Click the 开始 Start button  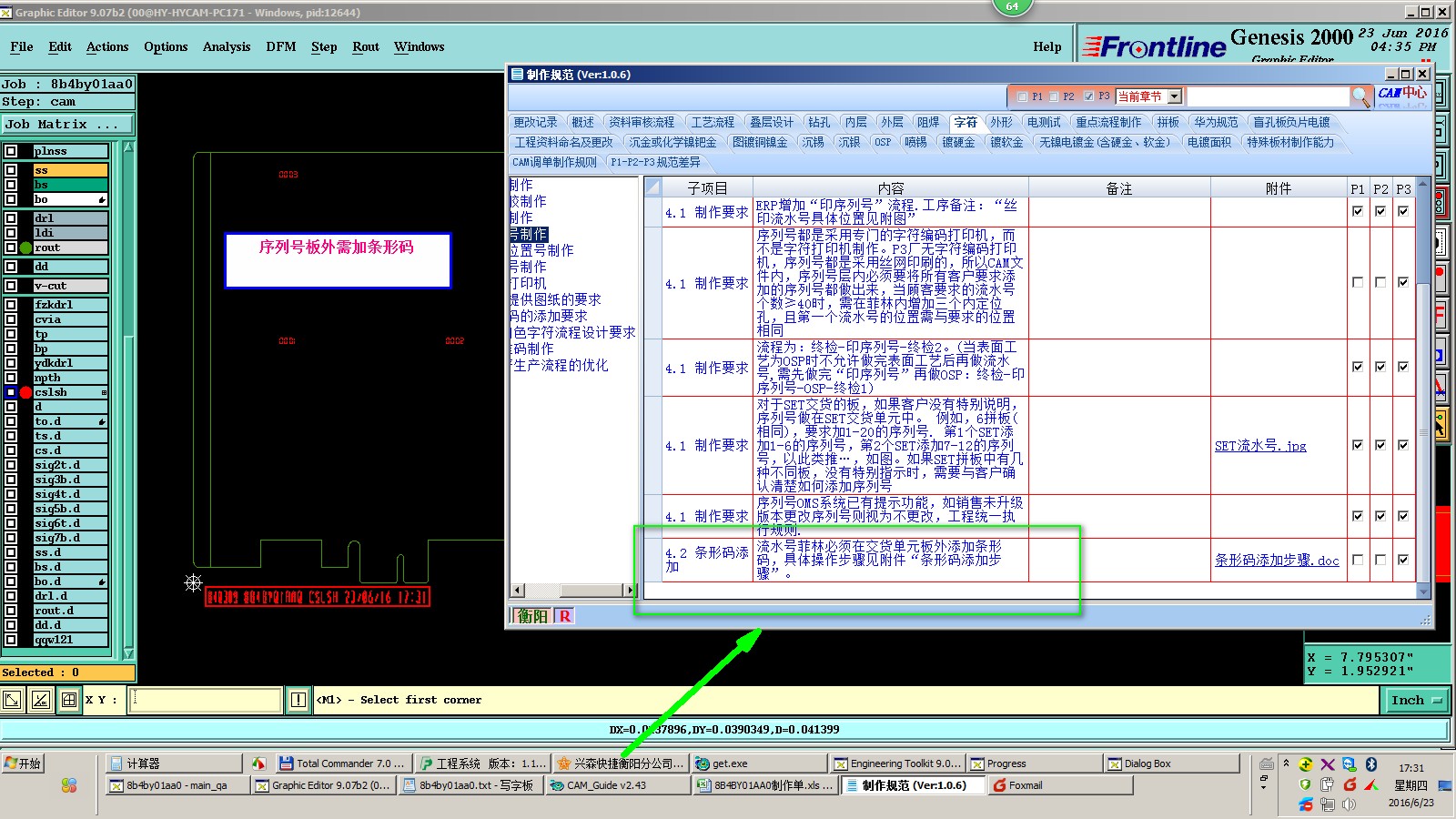[x=24, y=763]
